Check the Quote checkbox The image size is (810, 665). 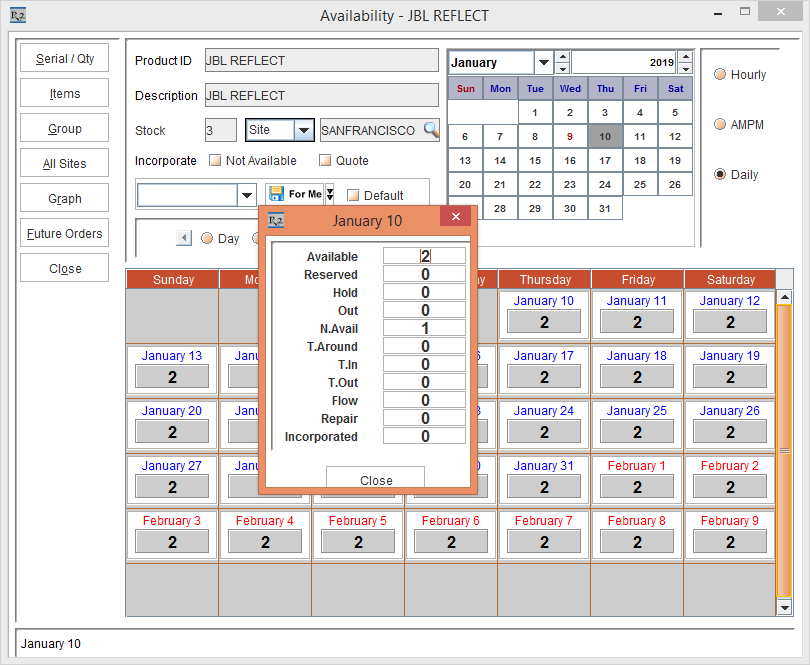click(325, 161)
